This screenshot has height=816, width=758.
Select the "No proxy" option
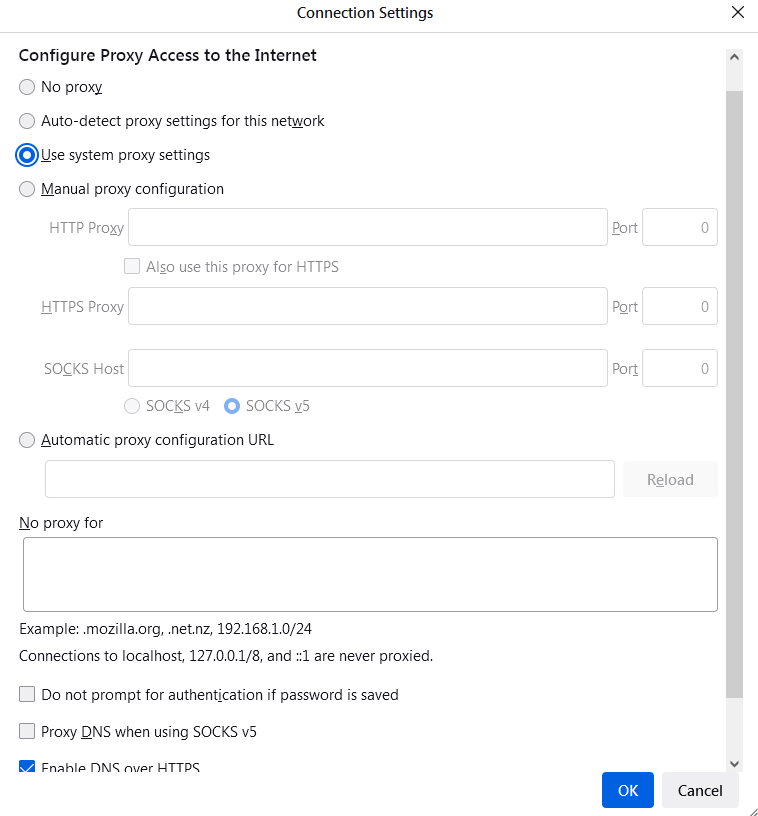pyautogui.click(x=27, y=87)
